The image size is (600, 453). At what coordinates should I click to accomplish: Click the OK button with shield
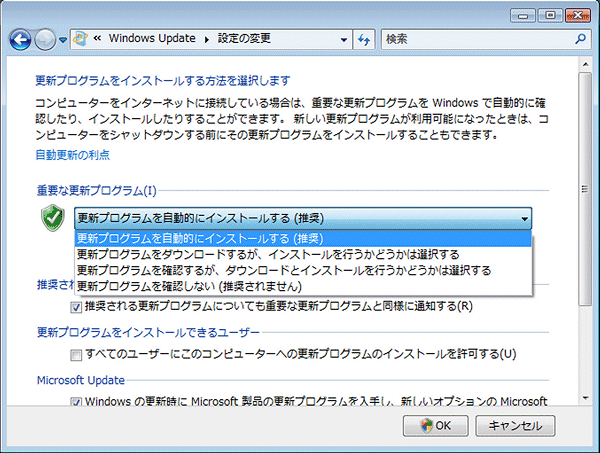pyautogui.click(x=435, y=425)
